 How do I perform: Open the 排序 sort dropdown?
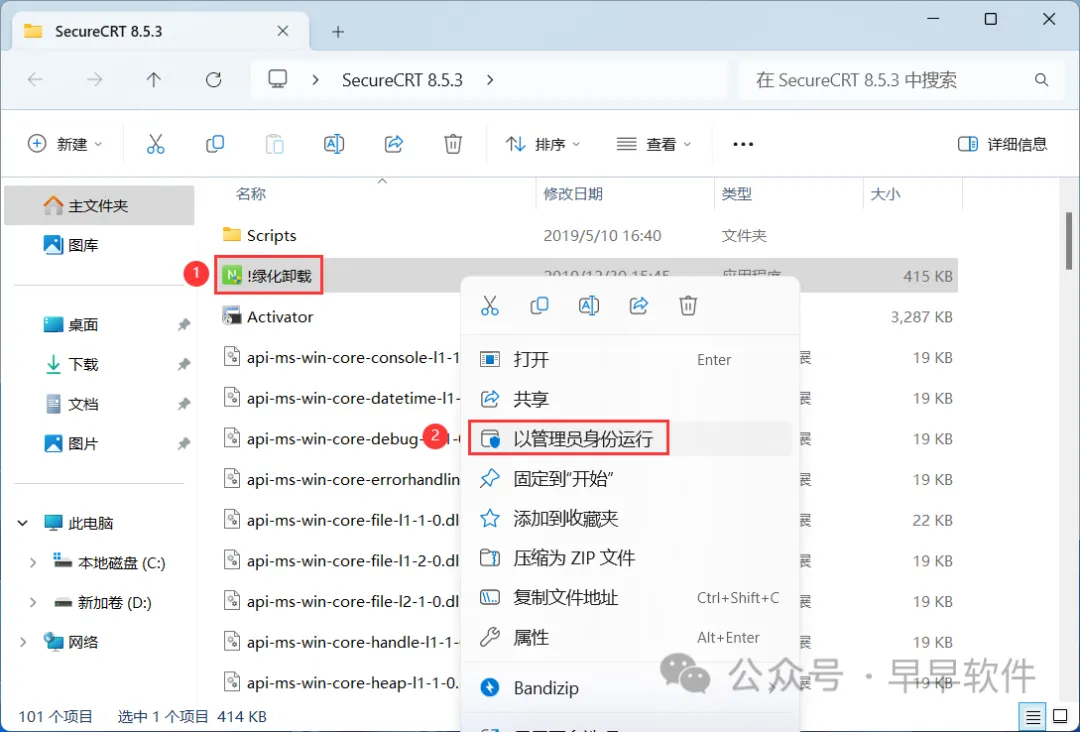coord(543,144)
